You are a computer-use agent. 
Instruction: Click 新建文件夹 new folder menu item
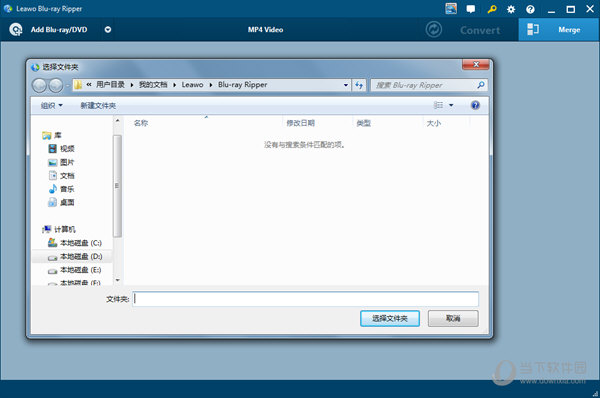pyautogui.click(x=98, y=106)
